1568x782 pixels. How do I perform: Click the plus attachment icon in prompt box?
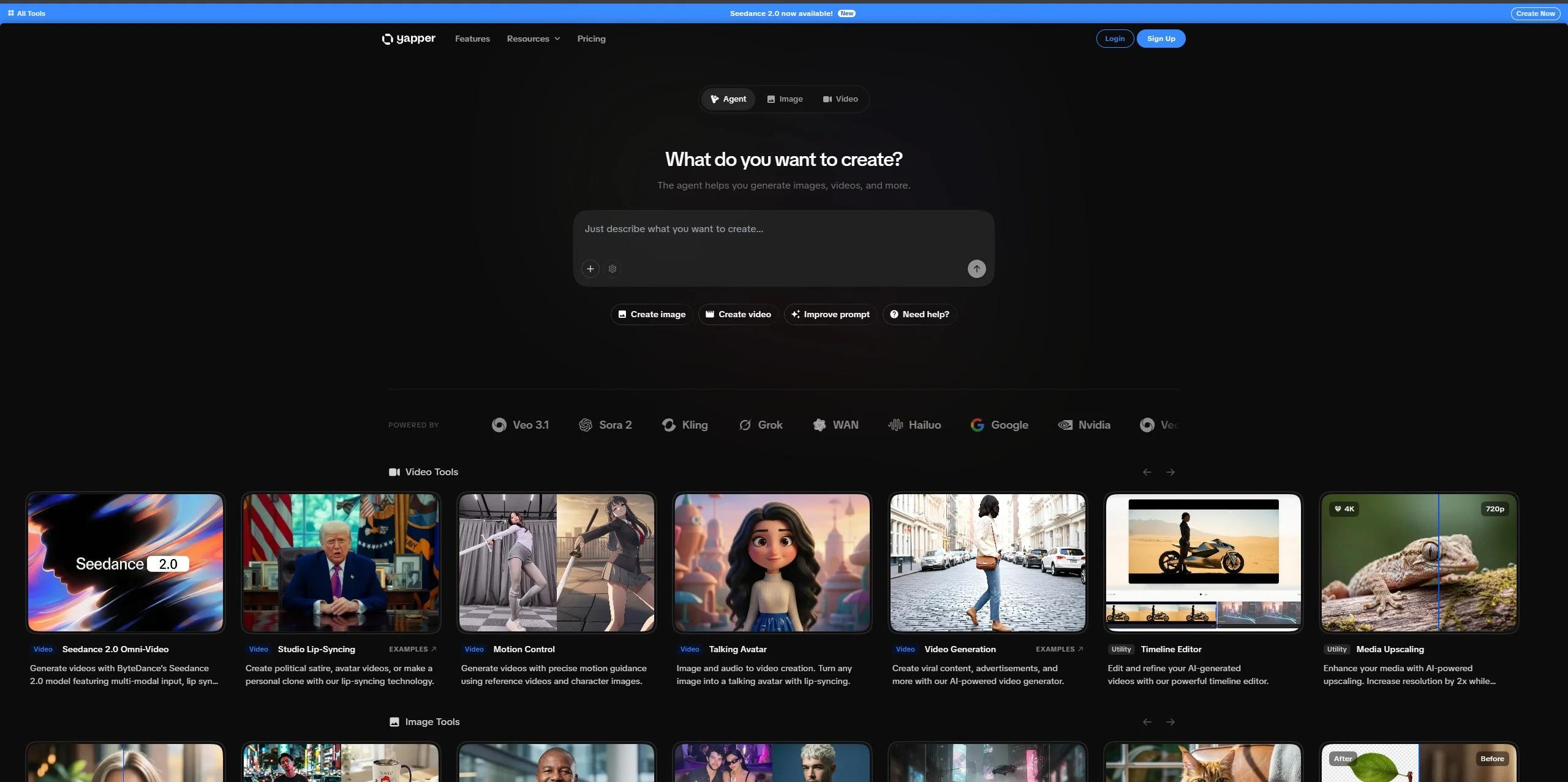(590, 269)
